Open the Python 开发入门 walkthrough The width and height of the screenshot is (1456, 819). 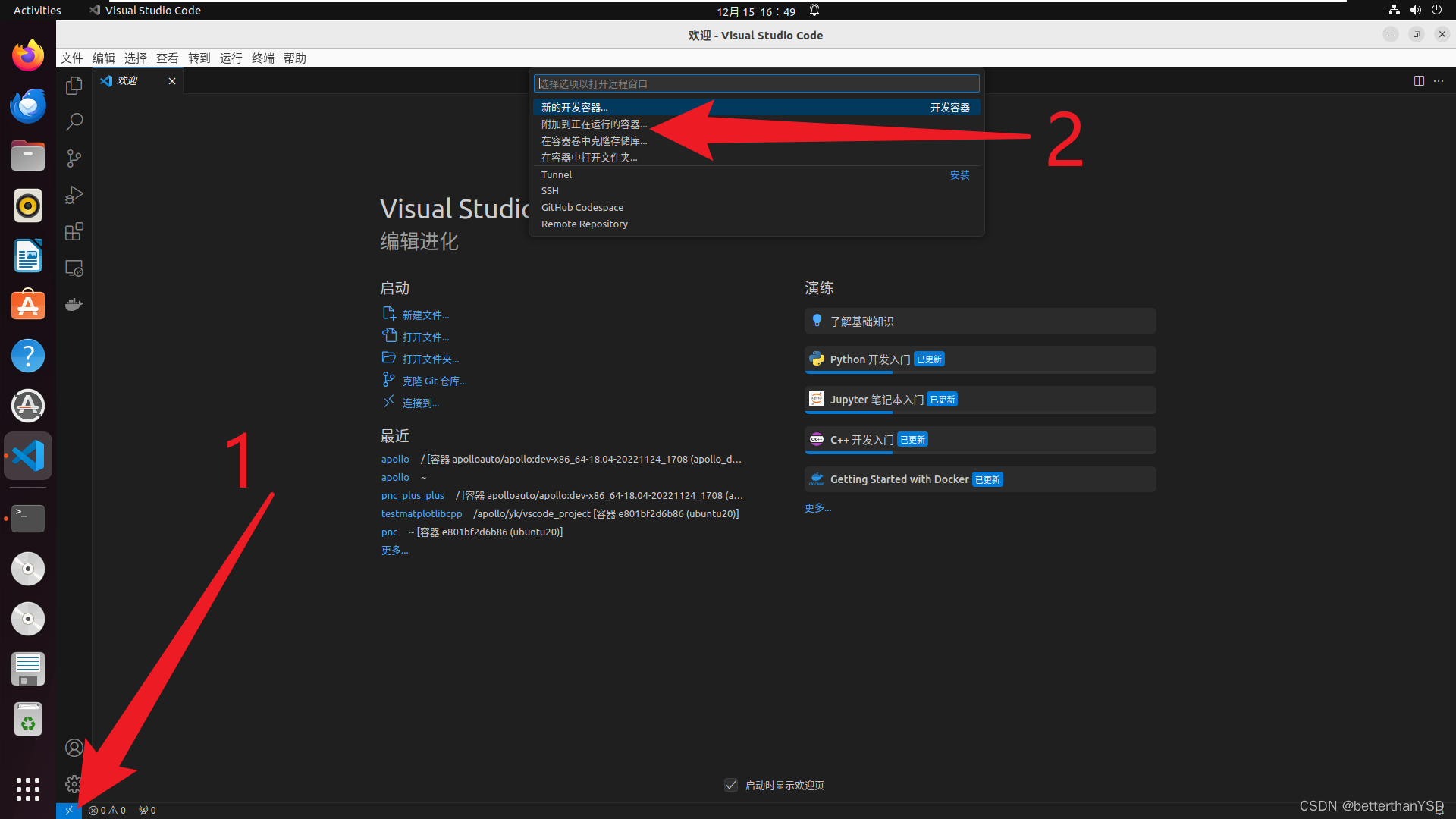click(980, 359)
